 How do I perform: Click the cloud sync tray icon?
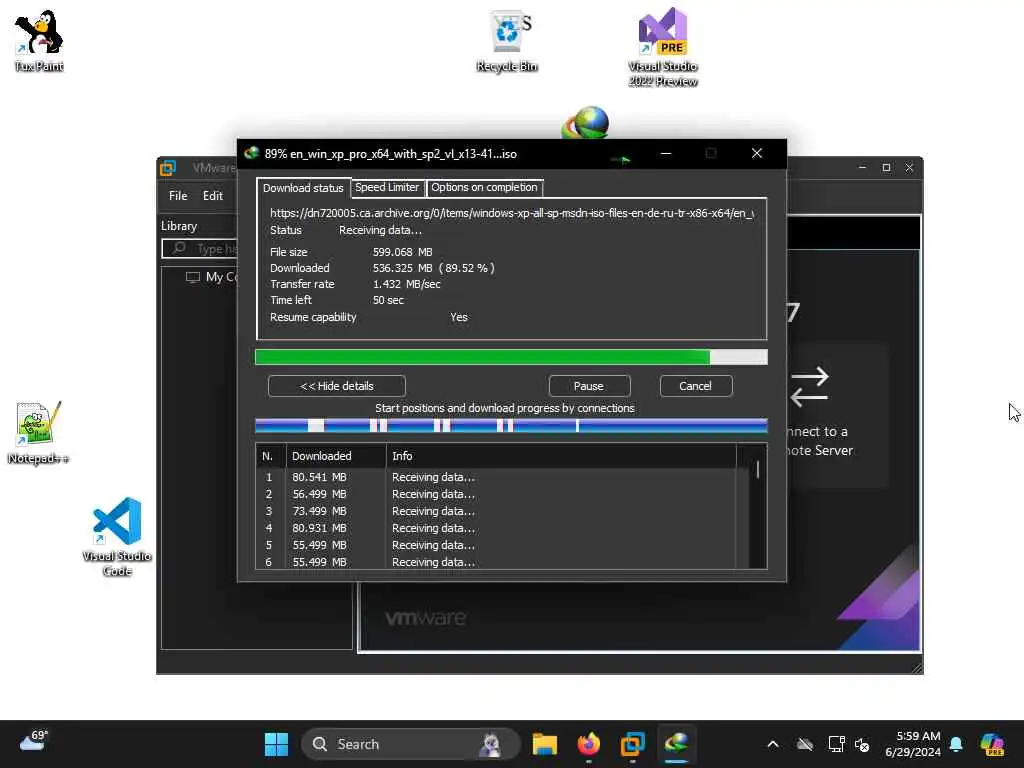[x=805, y=744]
